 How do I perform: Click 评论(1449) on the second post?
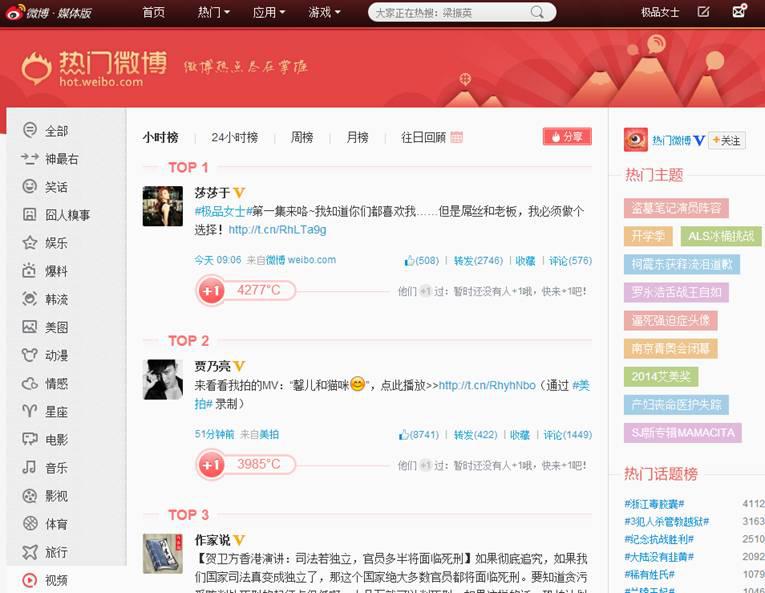567,435
